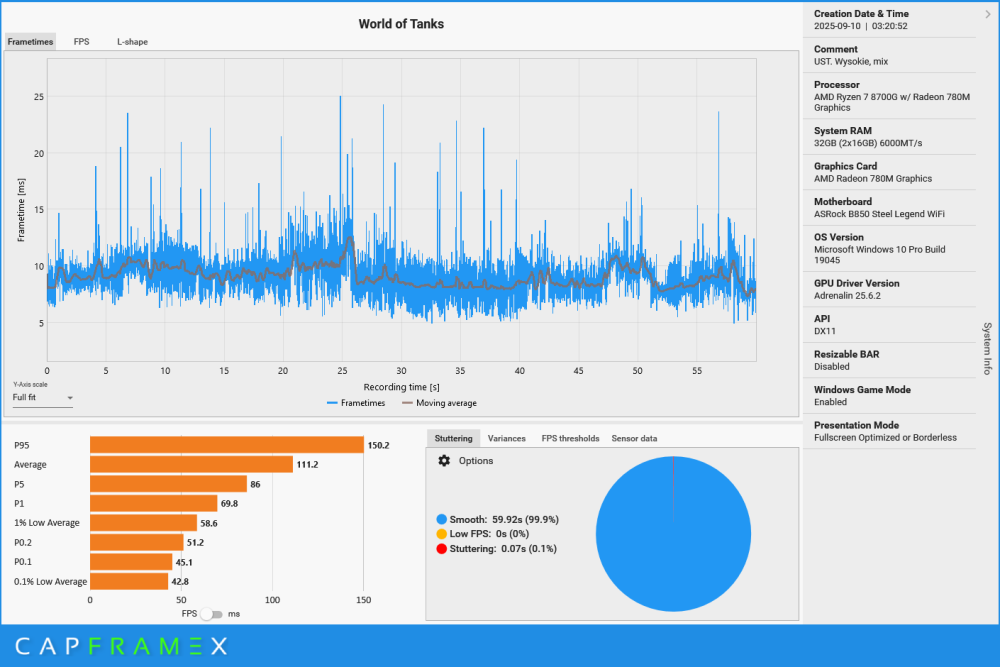Click the red Stuttering legend dot

tap(441, 548)
